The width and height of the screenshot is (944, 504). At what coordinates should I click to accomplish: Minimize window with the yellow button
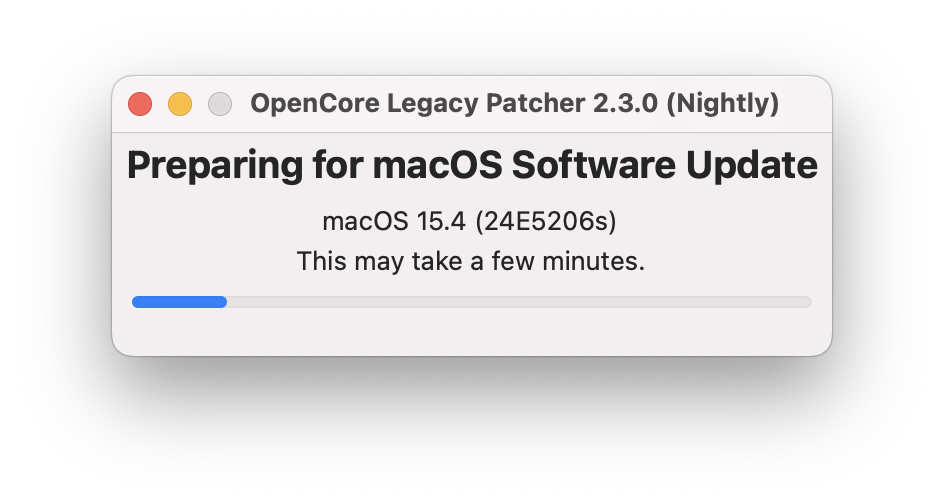pos(180,104)
